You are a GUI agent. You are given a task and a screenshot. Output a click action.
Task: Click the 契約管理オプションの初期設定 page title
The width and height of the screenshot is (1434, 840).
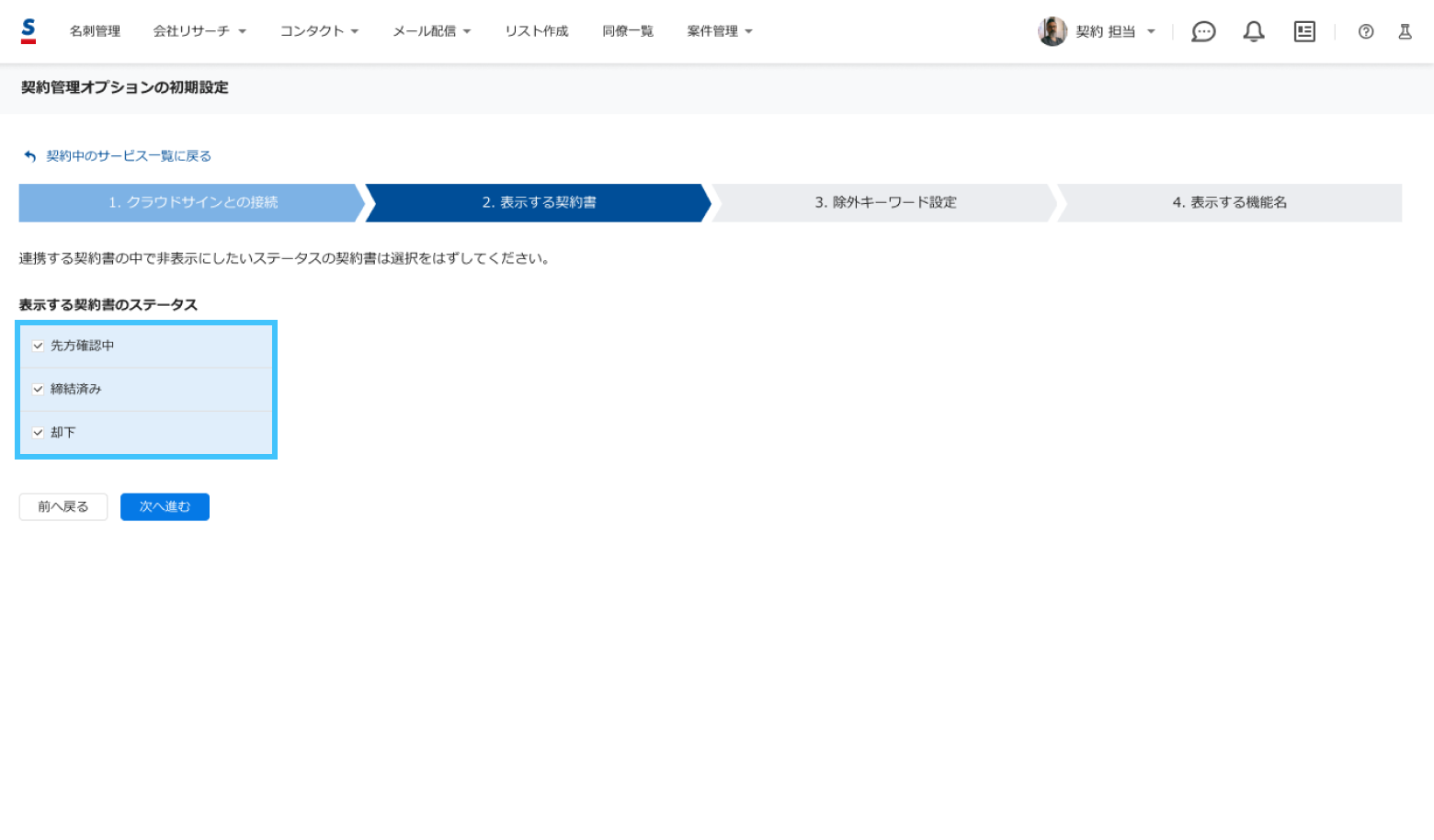pos(125,87)
